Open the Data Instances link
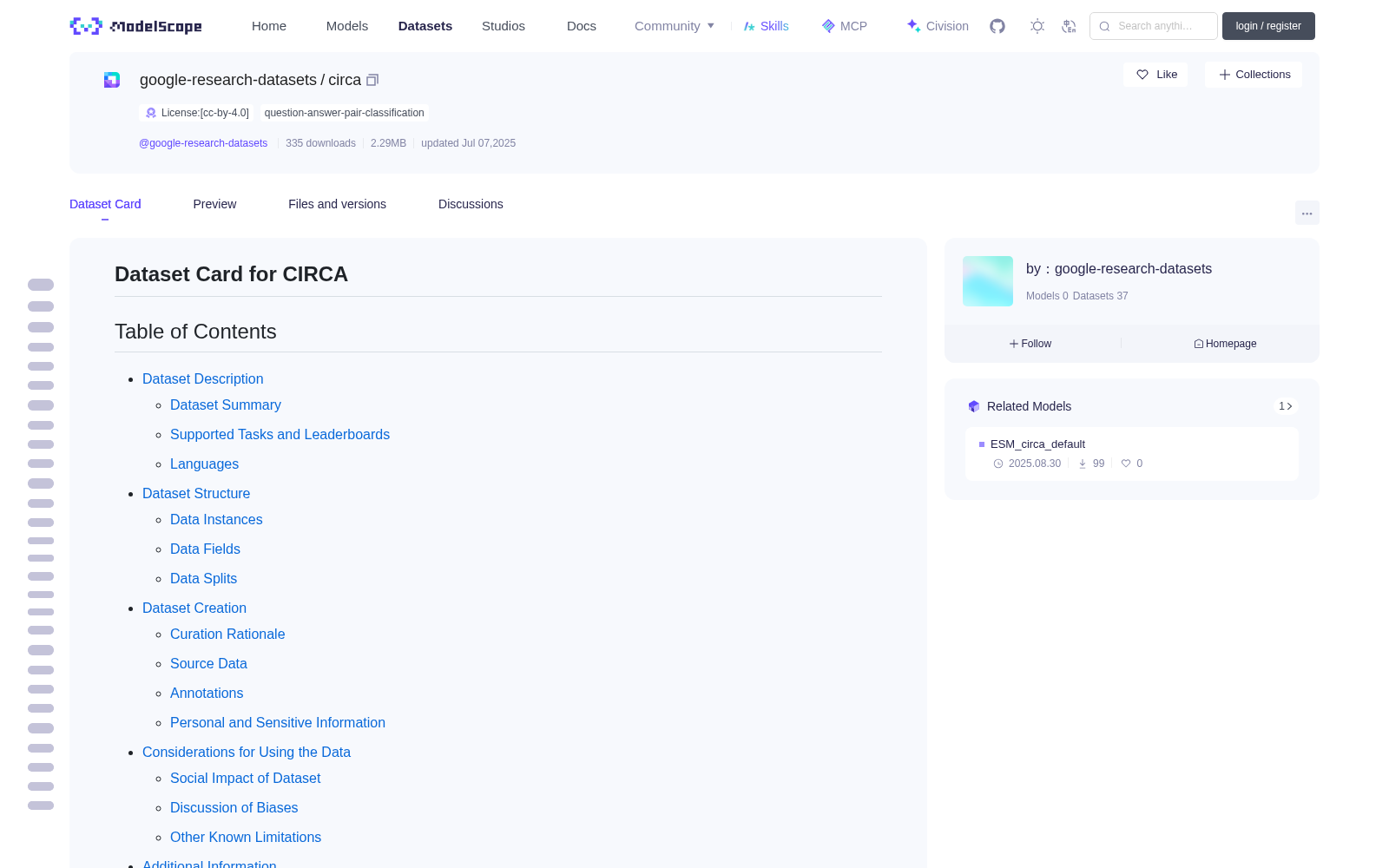1389x868 pixels. (x=216, y=519)
